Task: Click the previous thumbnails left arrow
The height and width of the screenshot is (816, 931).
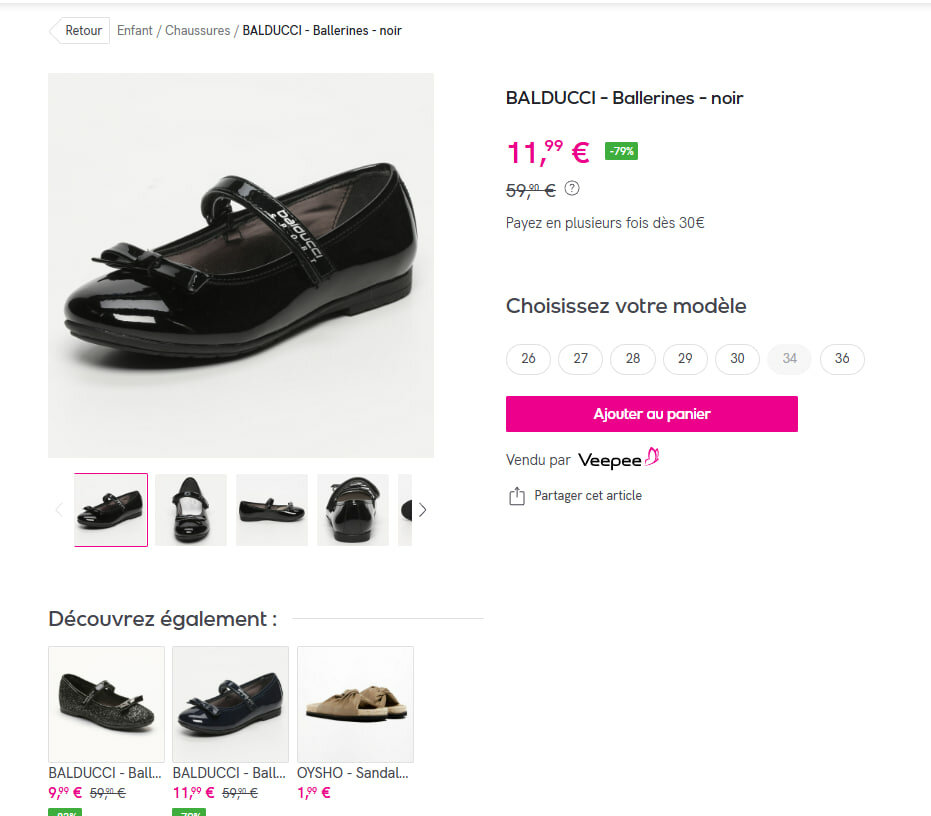Action: [58, 510]
